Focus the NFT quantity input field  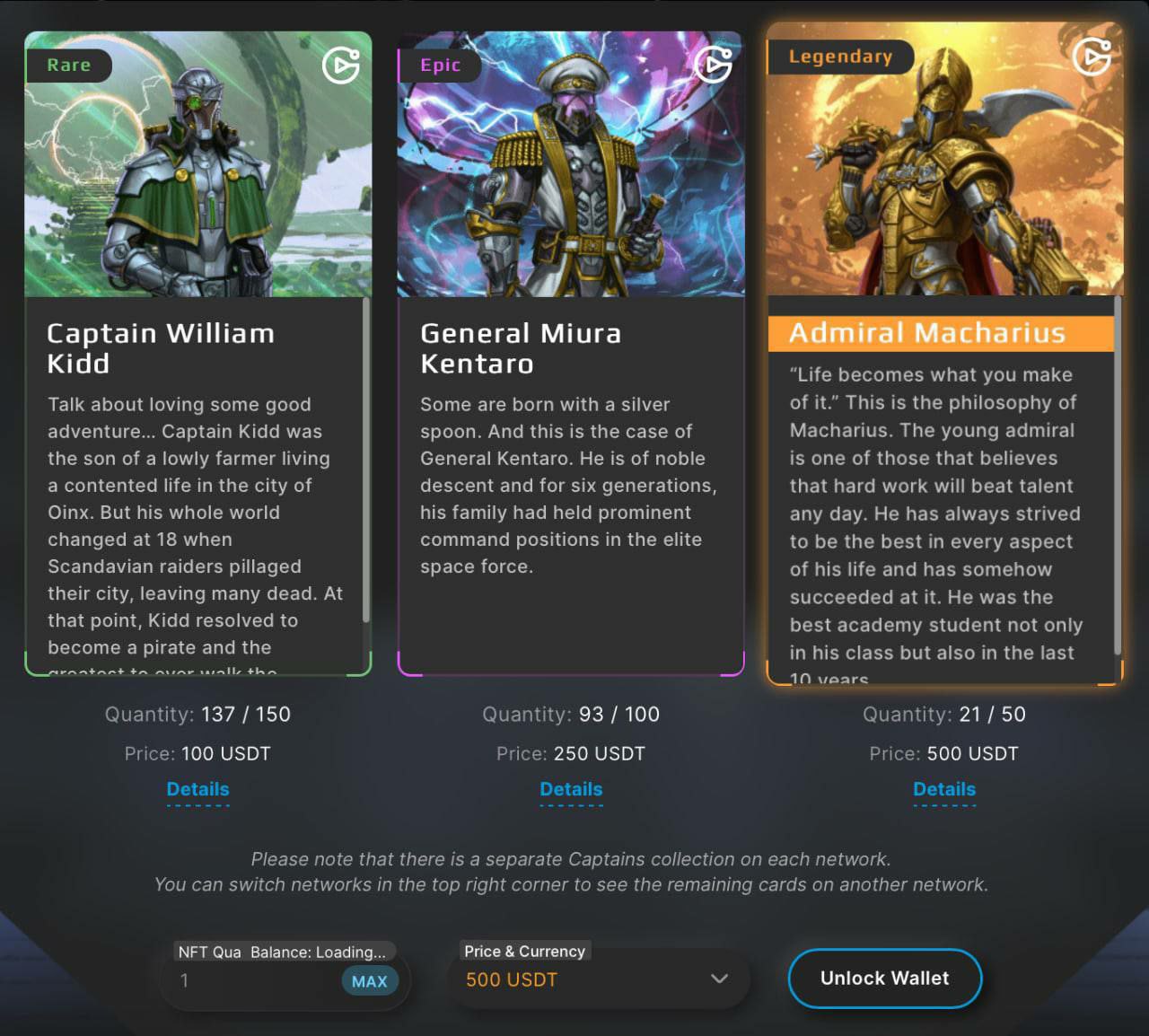(251, 981)
